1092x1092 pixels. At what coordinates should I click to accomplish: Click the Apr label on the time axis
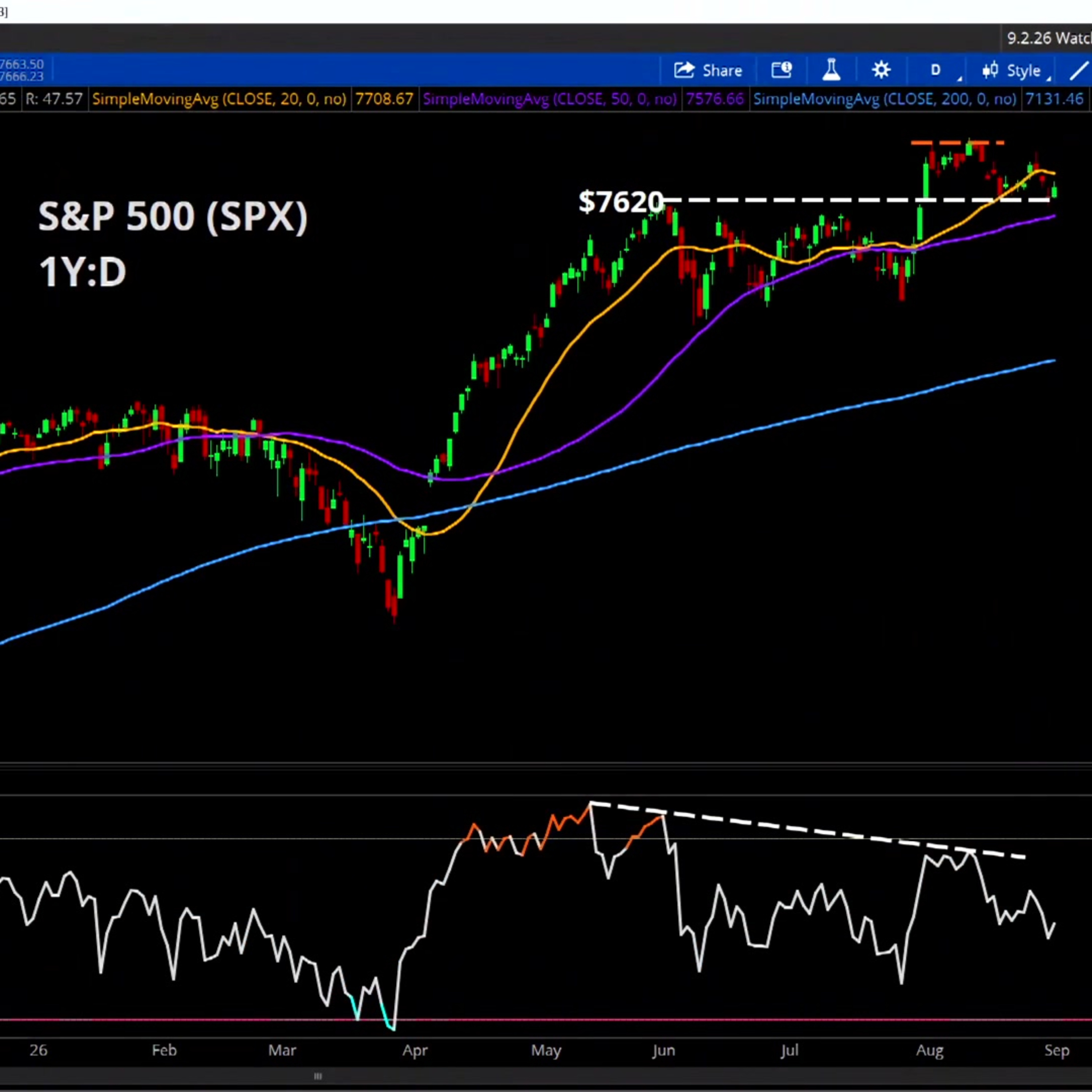point(415,1050)
